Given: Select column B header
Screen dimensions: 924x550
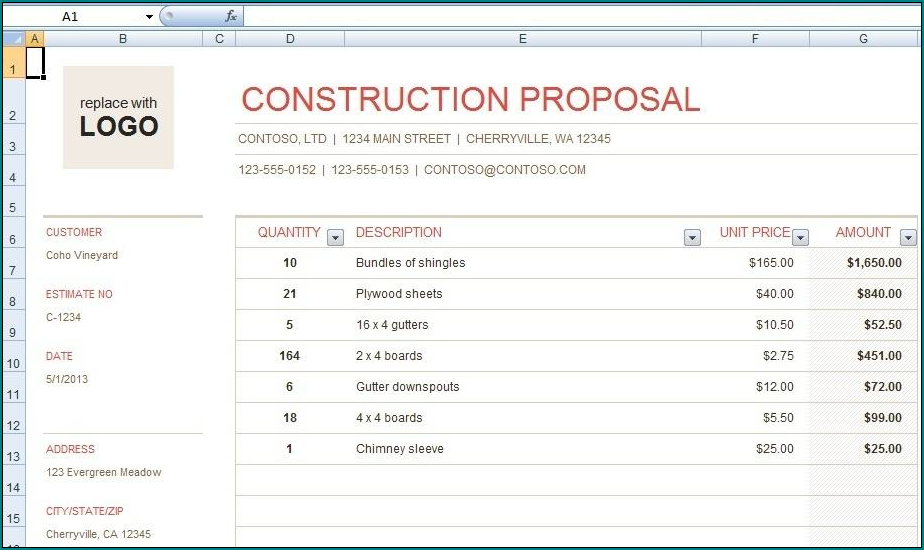Looking at the screenshot, I should (123, 39).
